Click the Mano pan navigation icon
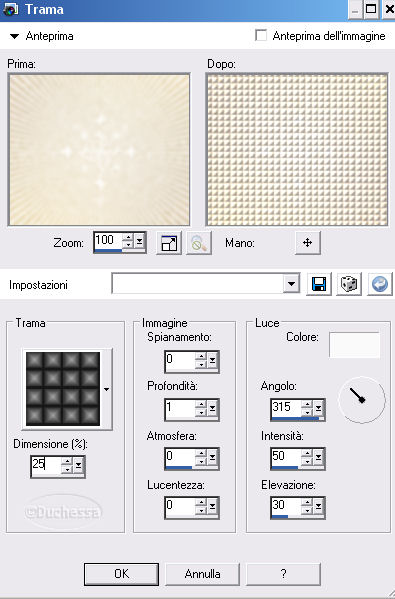Viewport: 395px width, 599px height. [308, 243]
